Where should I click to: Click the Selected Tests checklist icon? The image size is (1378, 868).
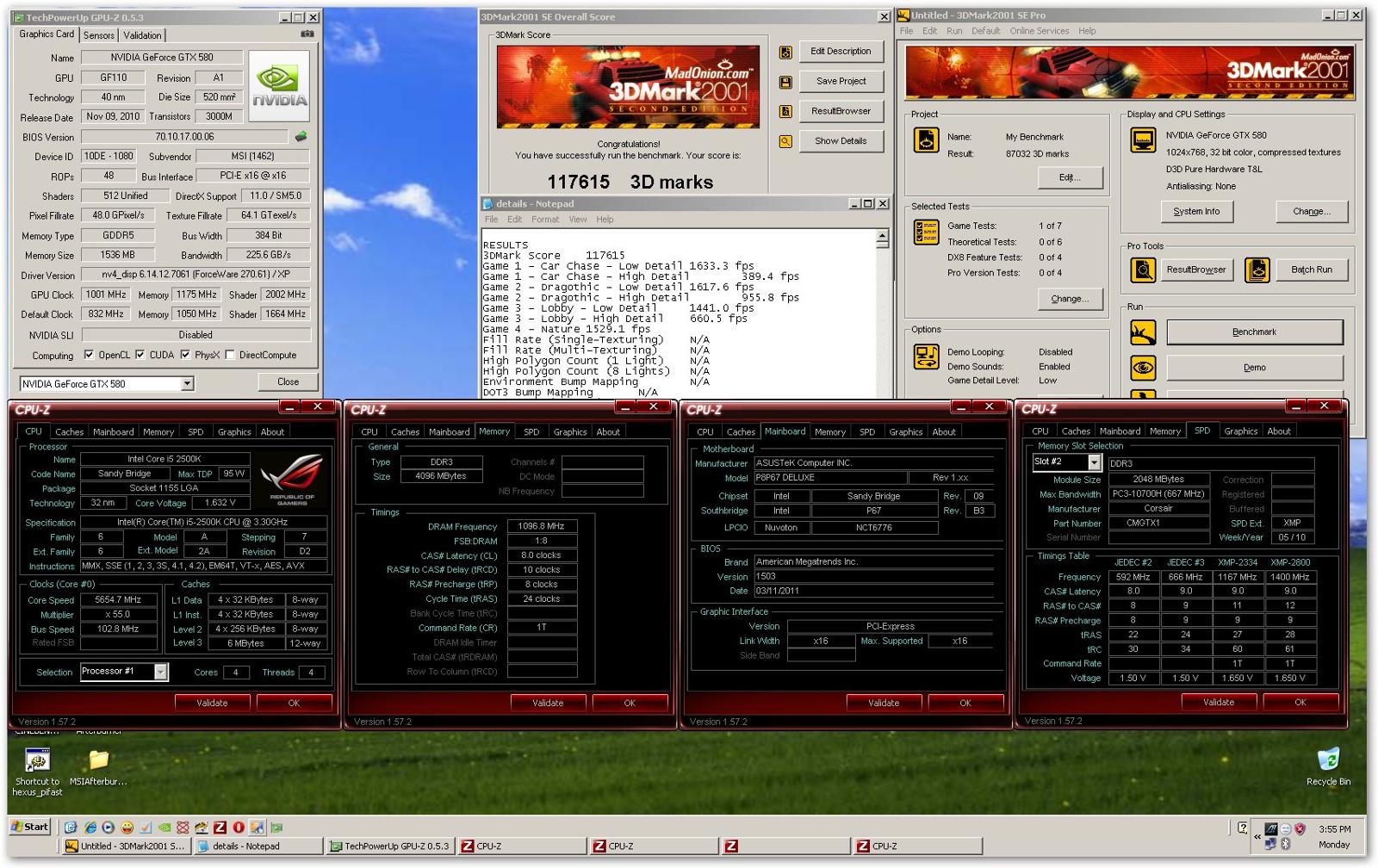(x=926, y=232)
